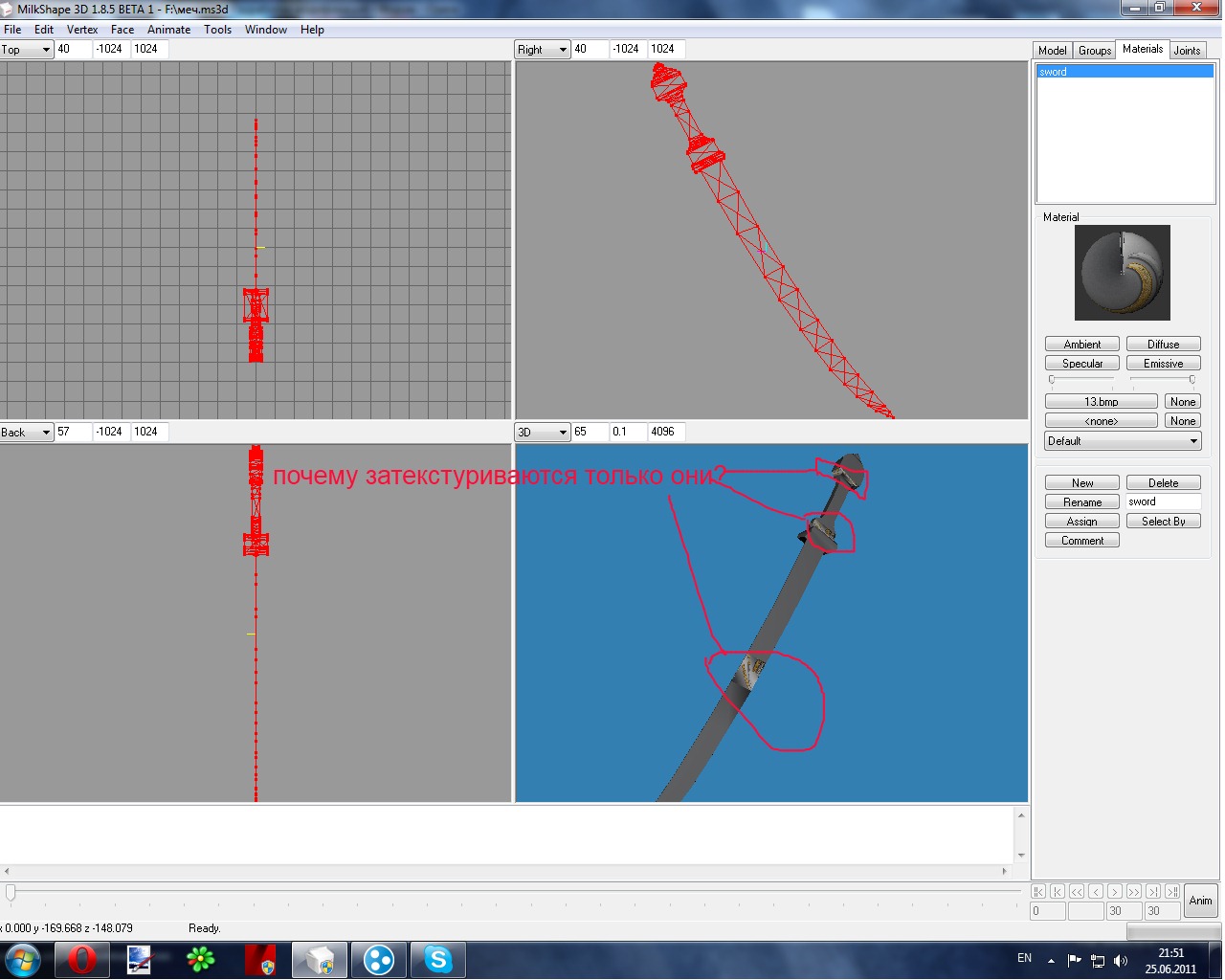This screenshot has width=1225, height=980.
Task: Expand the Default material mode dropdown
Action: tap(1123, 441)
